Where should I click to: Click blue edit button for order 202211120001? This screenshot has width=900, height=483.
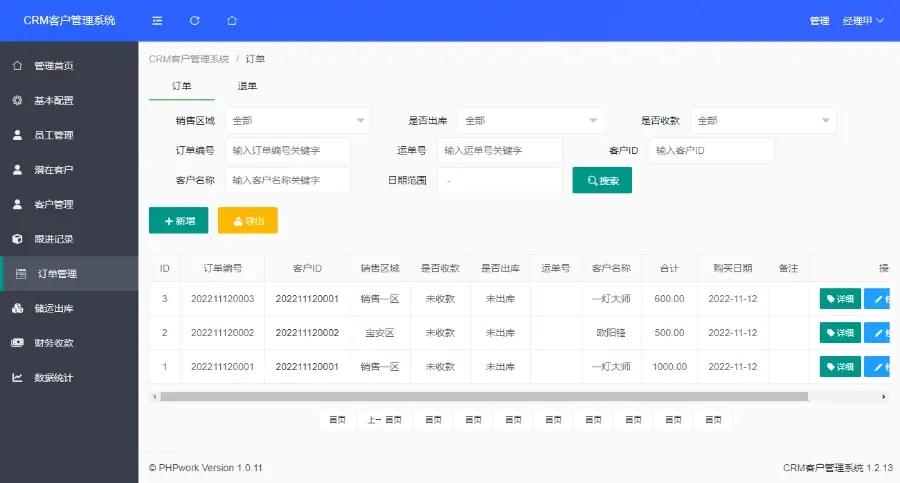tap(877, 366)
